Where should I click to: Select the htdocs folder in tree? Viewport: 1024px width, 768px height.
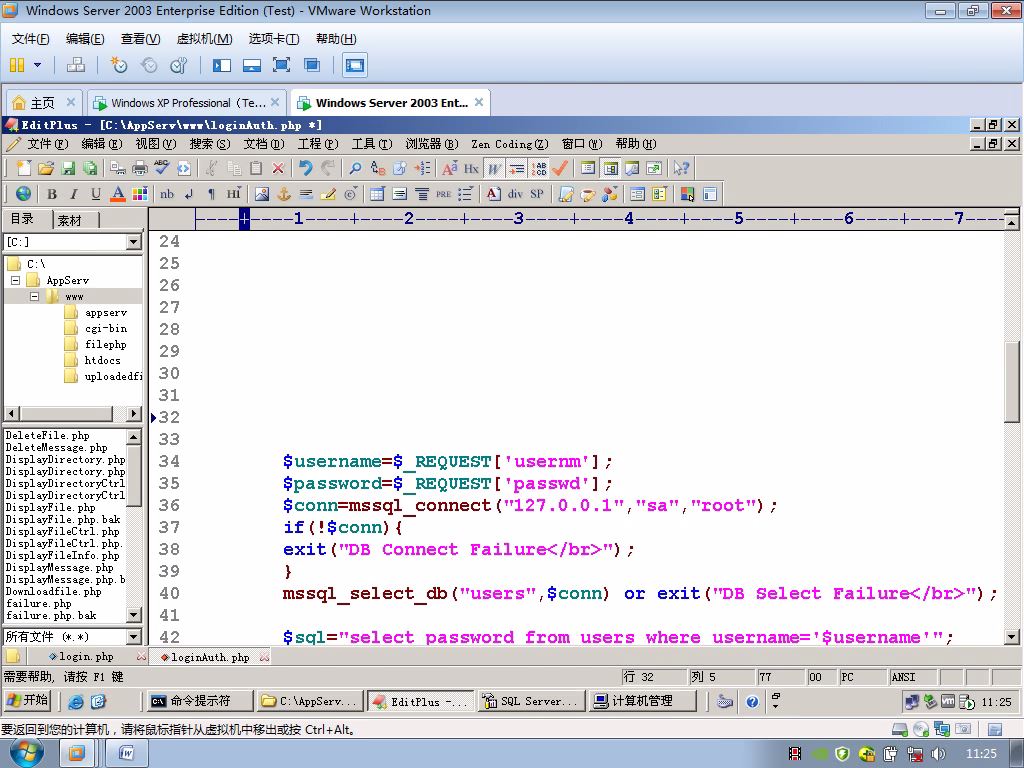click(102, 360)
